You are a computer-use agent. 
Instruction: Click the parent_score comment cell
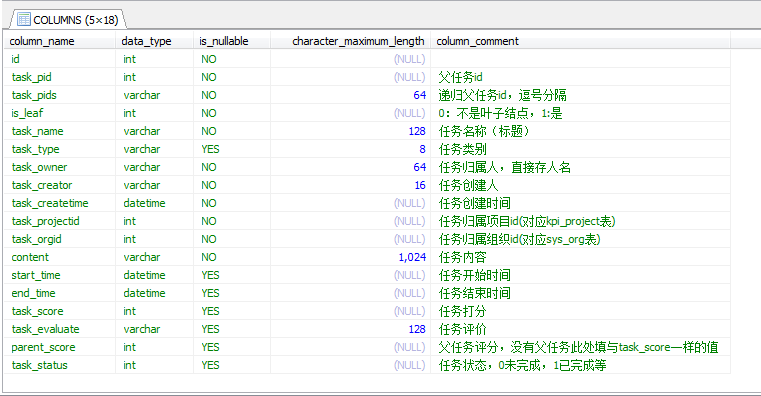coord(580,347)
